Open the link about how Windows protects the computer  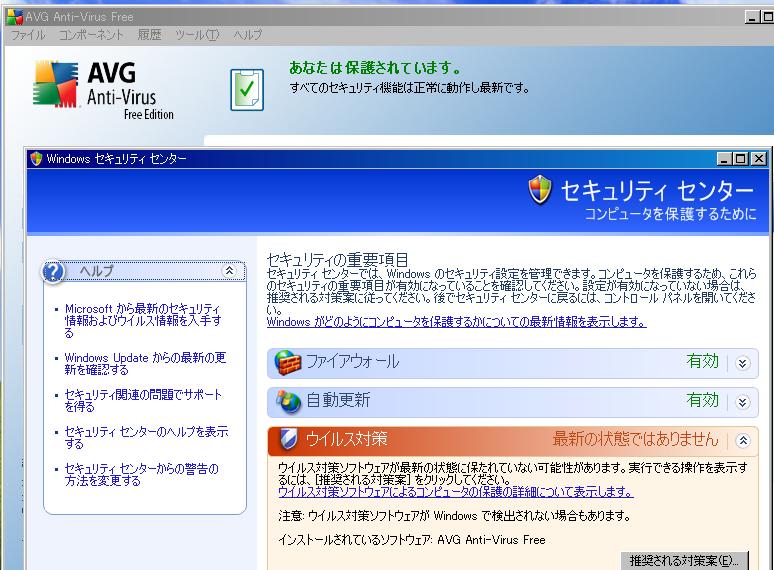[x=457, y=322]
